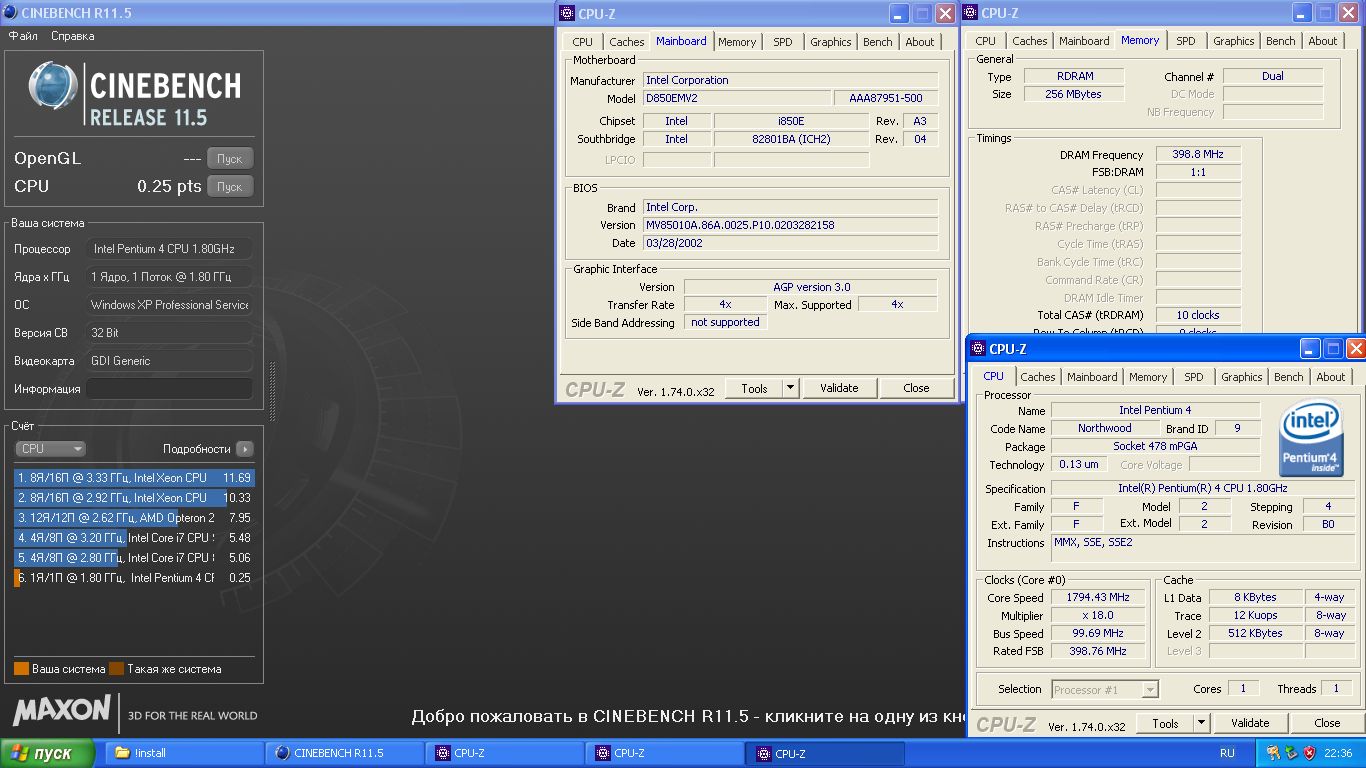This screenshot has width=1366, height=768.
Task: Click CPU-Z CPU window title icon
Action: tap(977, 349)
